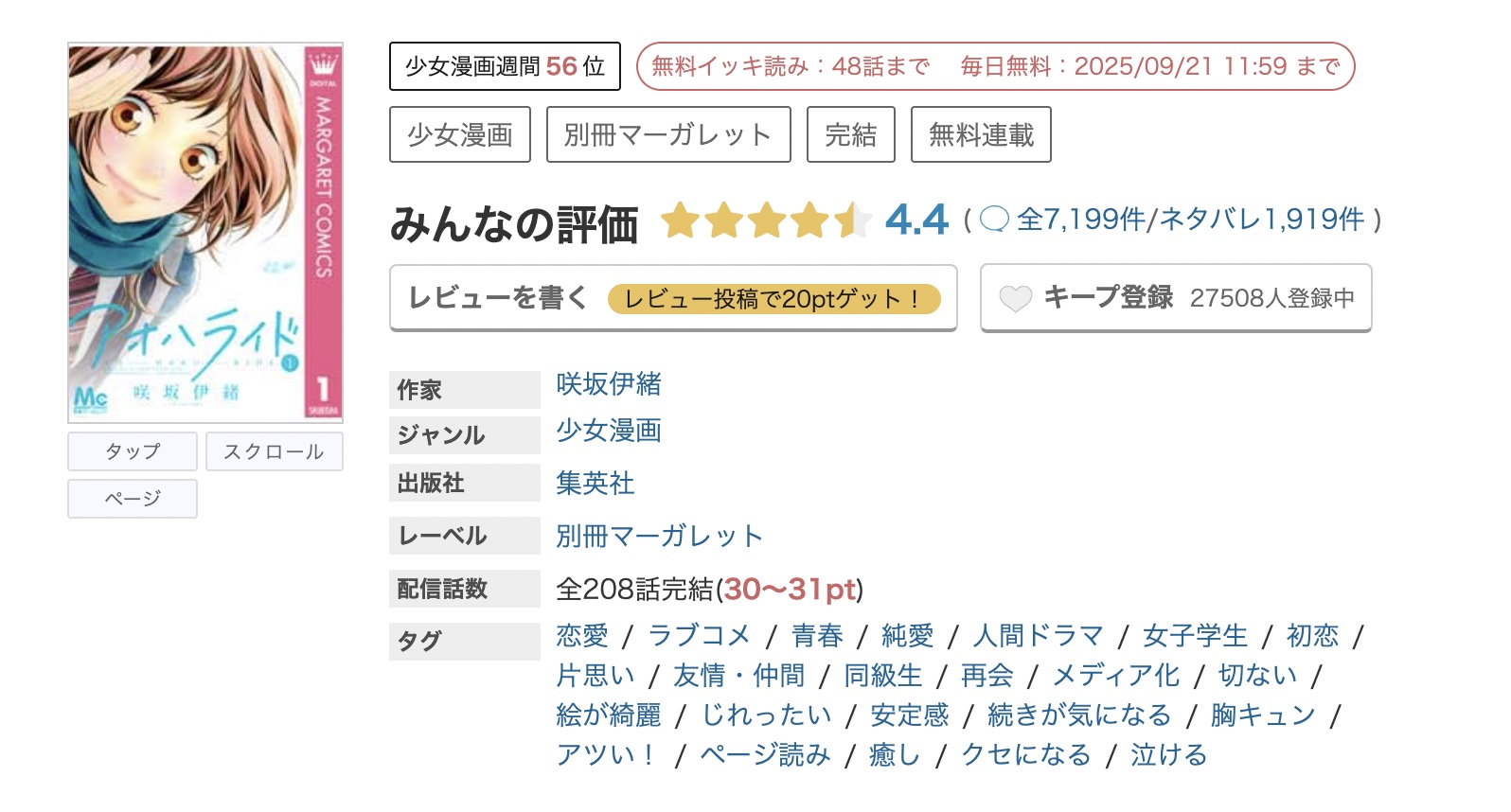
Task: Open the 少女漫画週間56位 ranking link
Action: click(x=504, y=65)
